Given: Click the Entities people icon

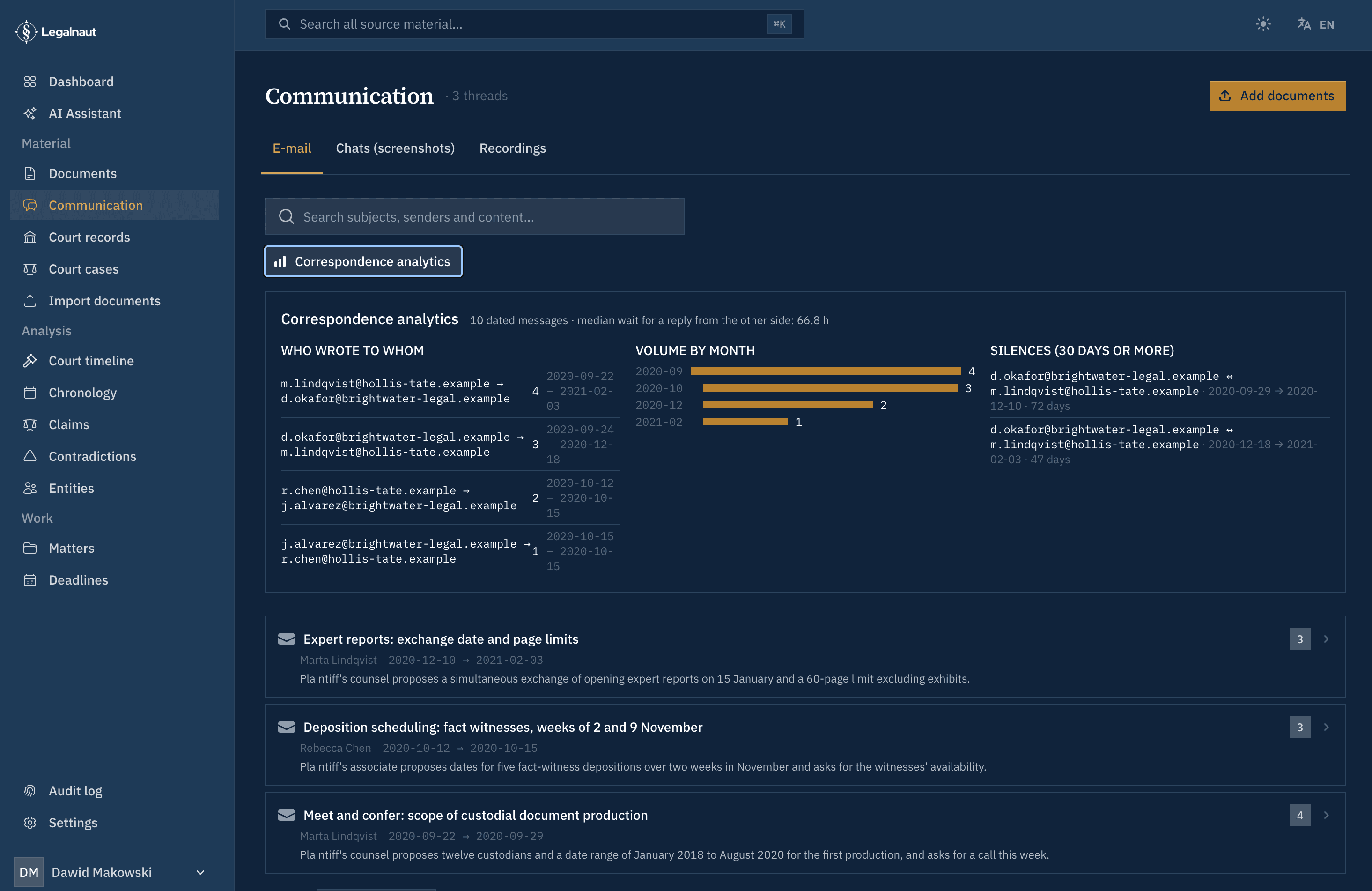Looking at the screenshot, I should click(30, 488).
